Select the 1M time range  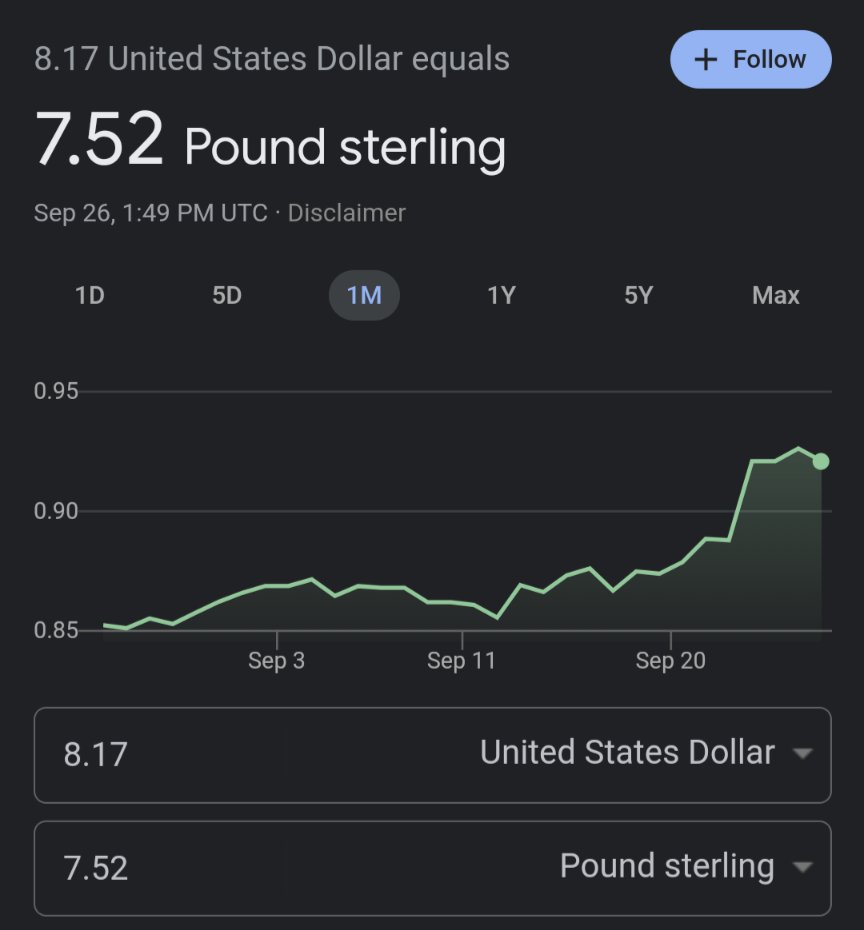tap(364, 295)
